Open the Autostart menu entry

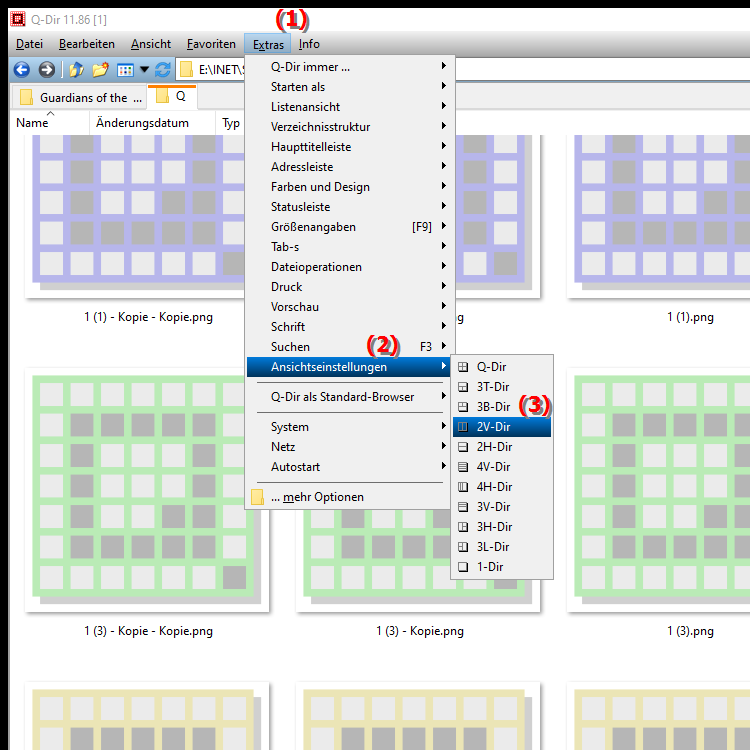[350, 467]
